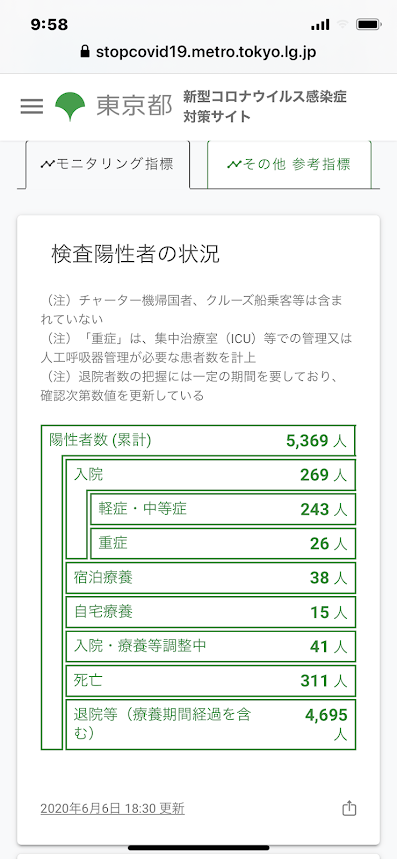Tap chart icon in その他 参考指標 tab
This screenshot has width=397, height=859.
[x=234, y=164]
